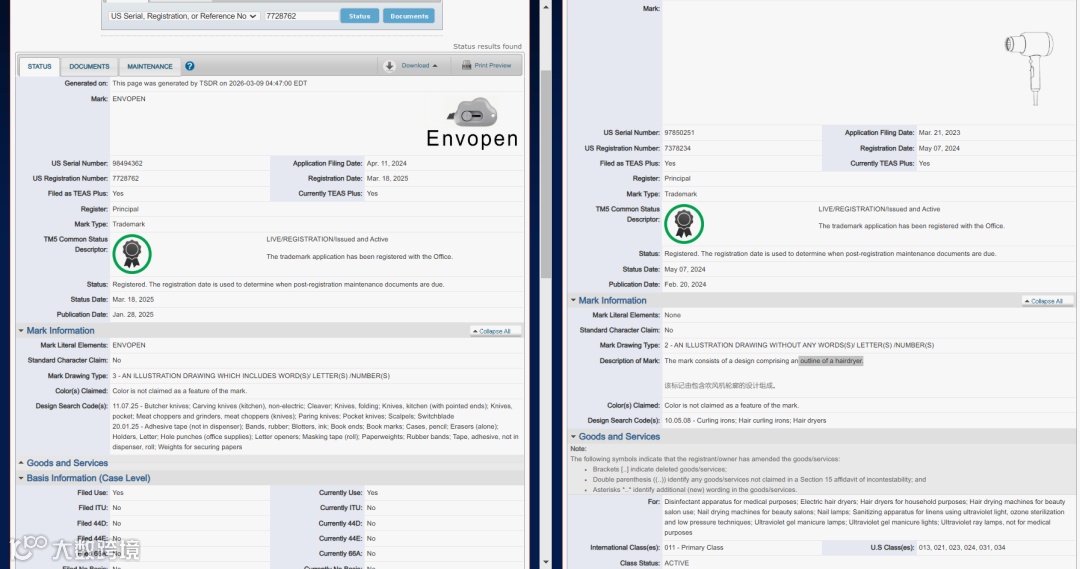Screen dimensions: 1080x569
Task: Open the Download dropdown menu
Action: [419, 65]
